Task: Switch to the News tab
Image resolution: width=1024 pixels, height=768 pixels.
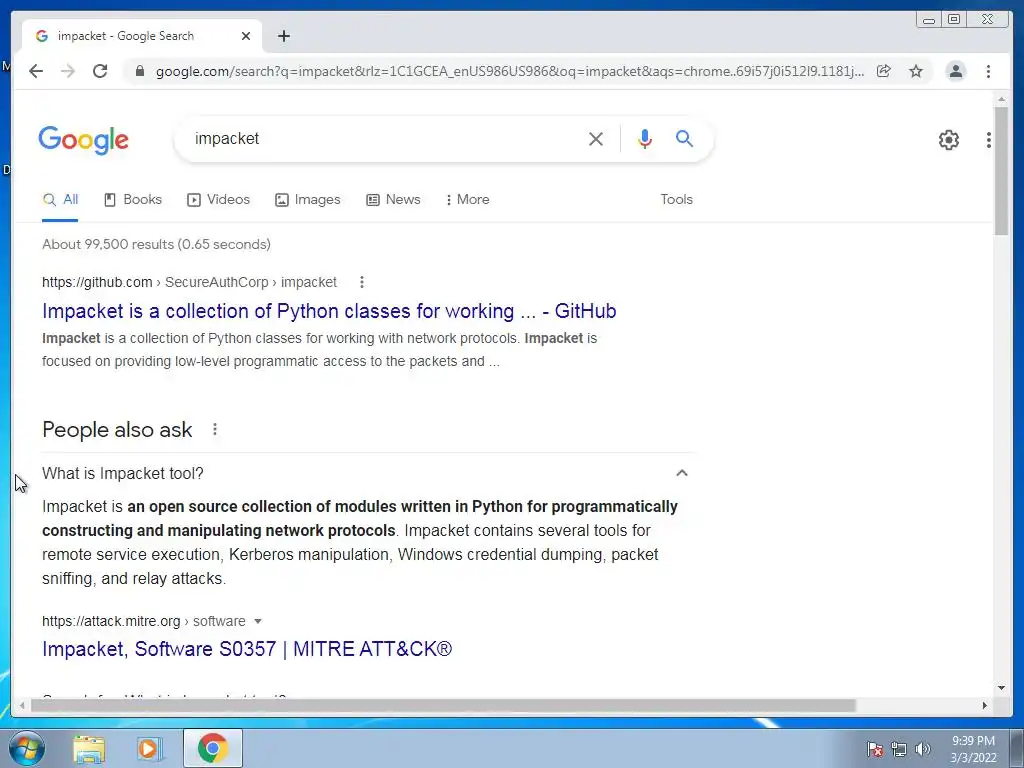Action: (x=393, y=200)
